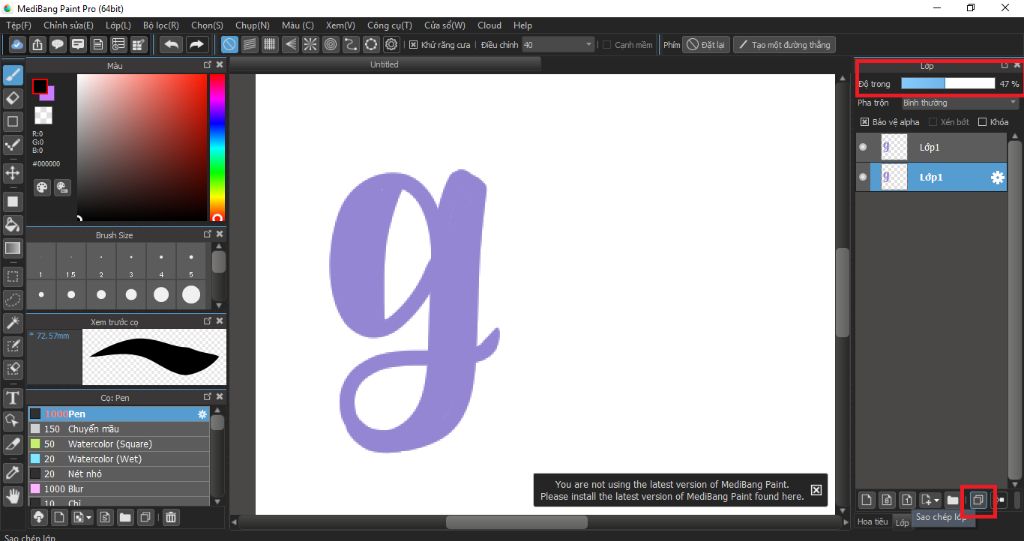Click the Độ trong opacity slider
Screen dimensions: 1024x541
click(946, 84)
